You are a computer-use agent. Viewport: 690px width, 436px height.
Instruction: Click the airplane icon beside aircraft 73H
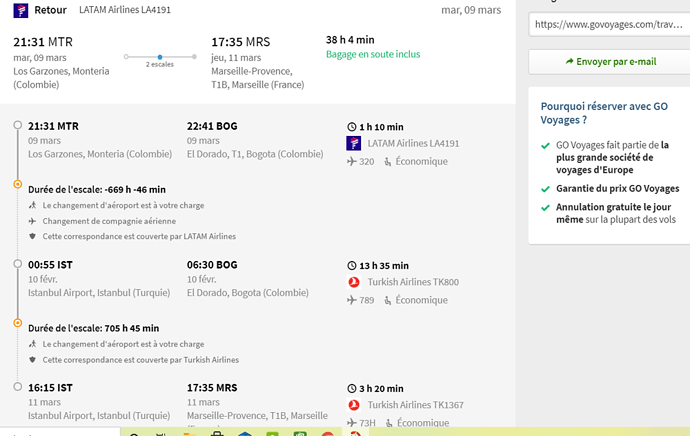[x=352, y=423]
